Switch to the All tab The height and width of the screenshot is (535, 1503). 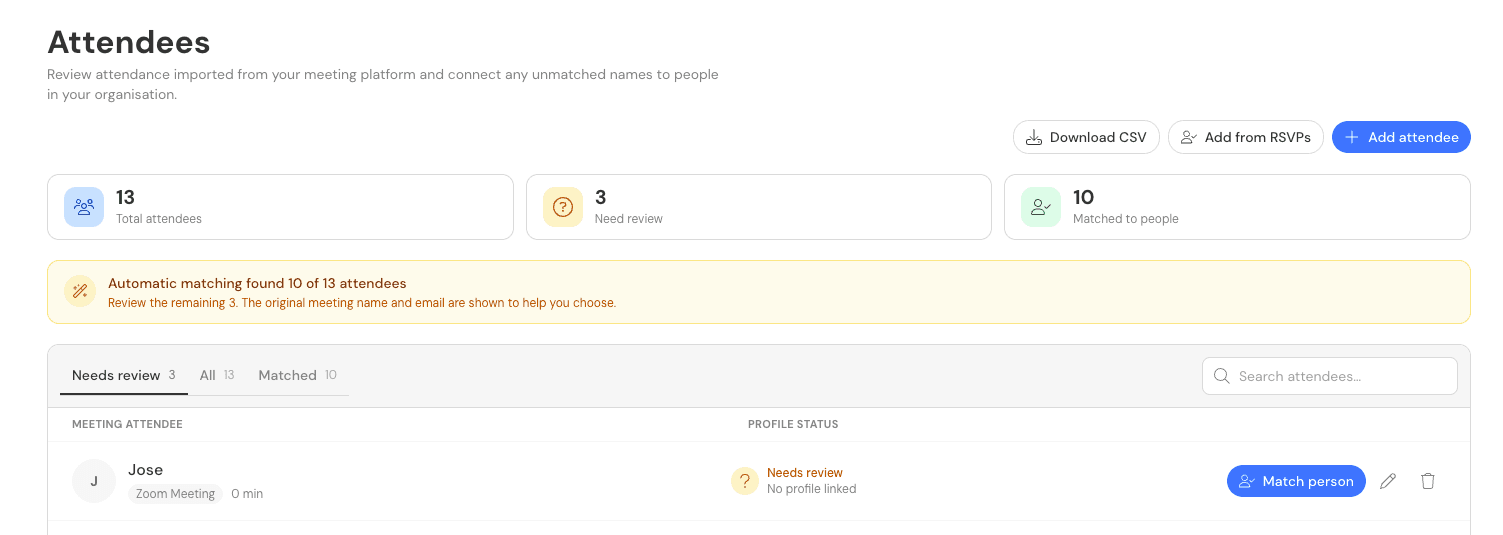pos(217,375)
